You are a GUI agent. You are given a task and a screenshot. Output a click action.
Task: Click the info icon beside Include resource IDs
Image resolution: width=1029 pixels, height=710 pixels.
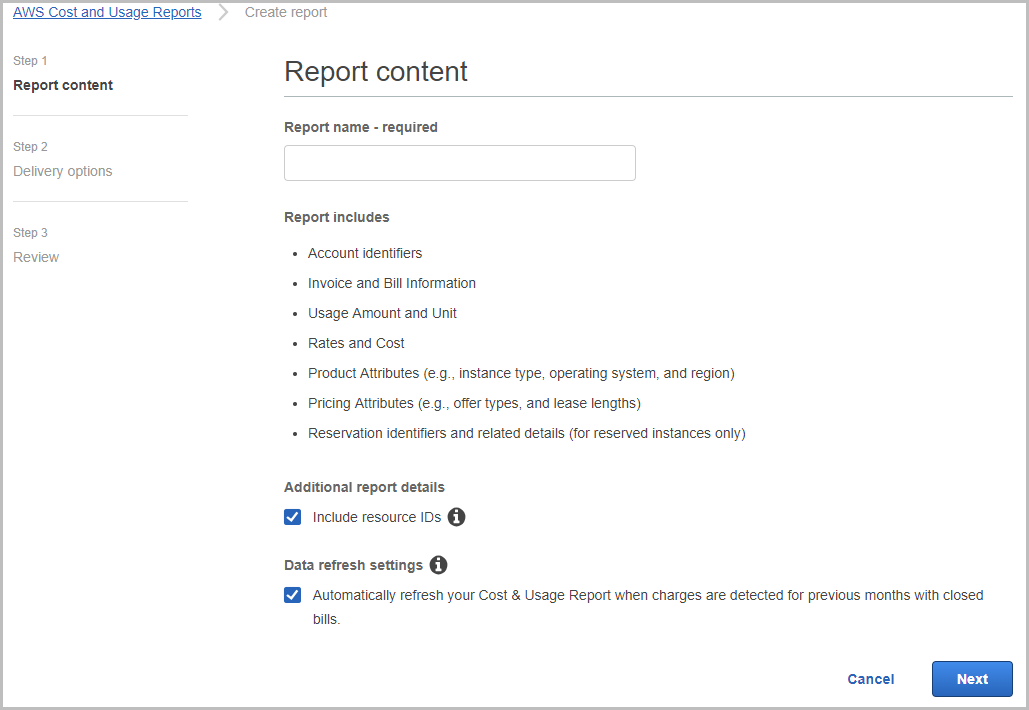[x=456, y=517]
